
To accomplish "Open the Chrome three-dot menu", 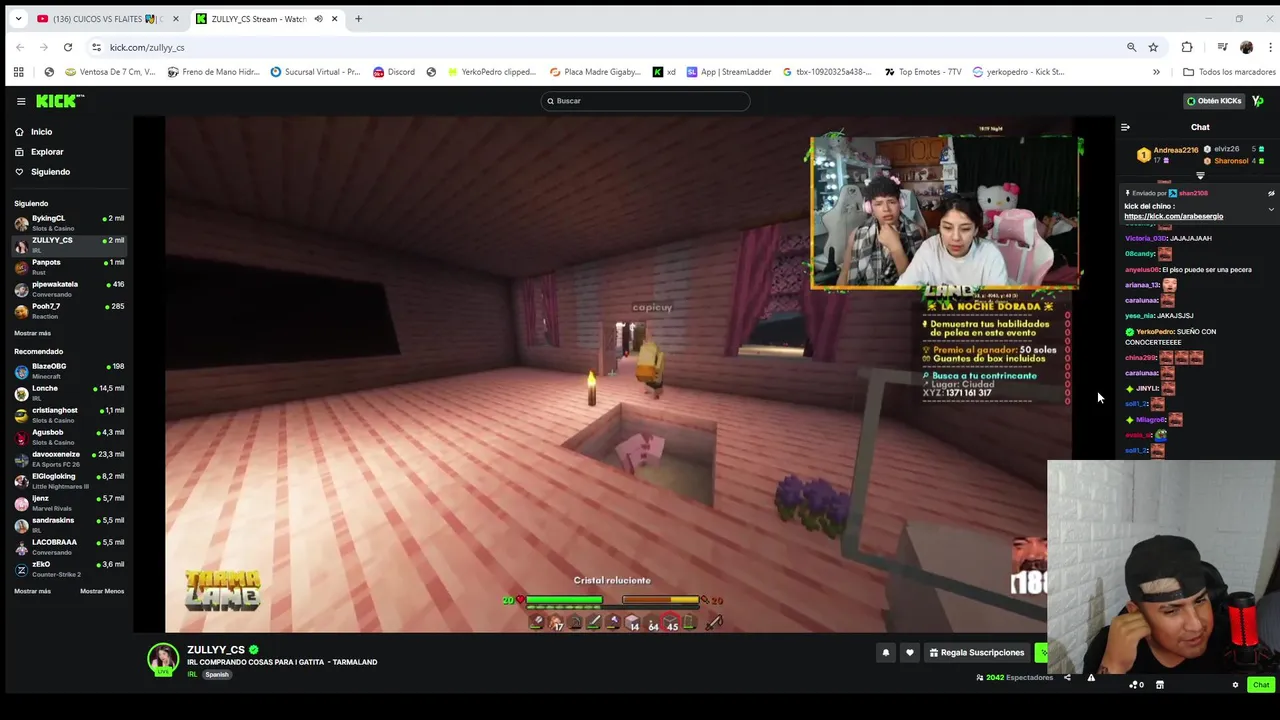I will click(1270, 47).
